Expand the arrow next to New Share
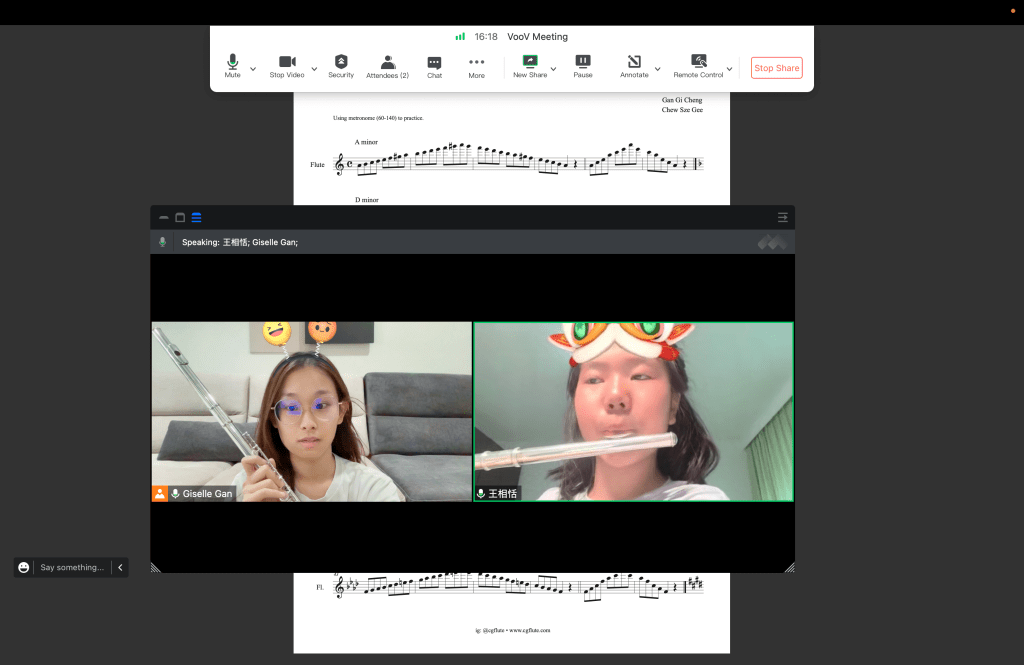This screenshot has width=1024, height=665. click(554, 69)
